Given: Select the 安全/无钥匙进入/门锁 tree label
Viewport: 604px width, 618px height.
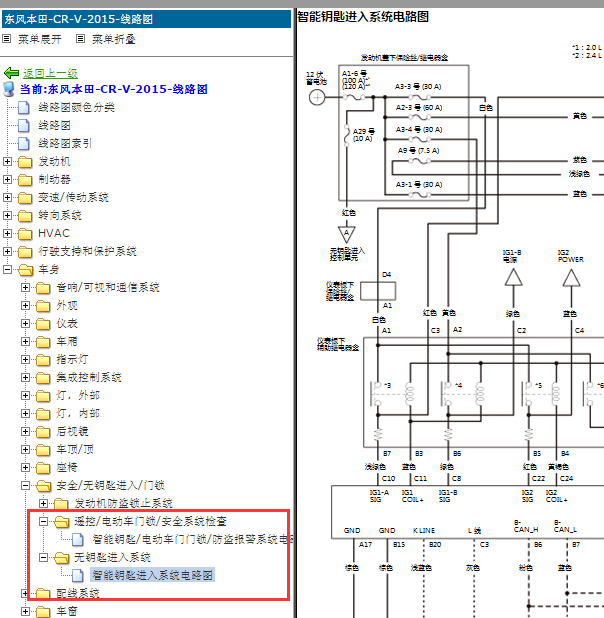Looking at the screenshot, I should [110, 486].
